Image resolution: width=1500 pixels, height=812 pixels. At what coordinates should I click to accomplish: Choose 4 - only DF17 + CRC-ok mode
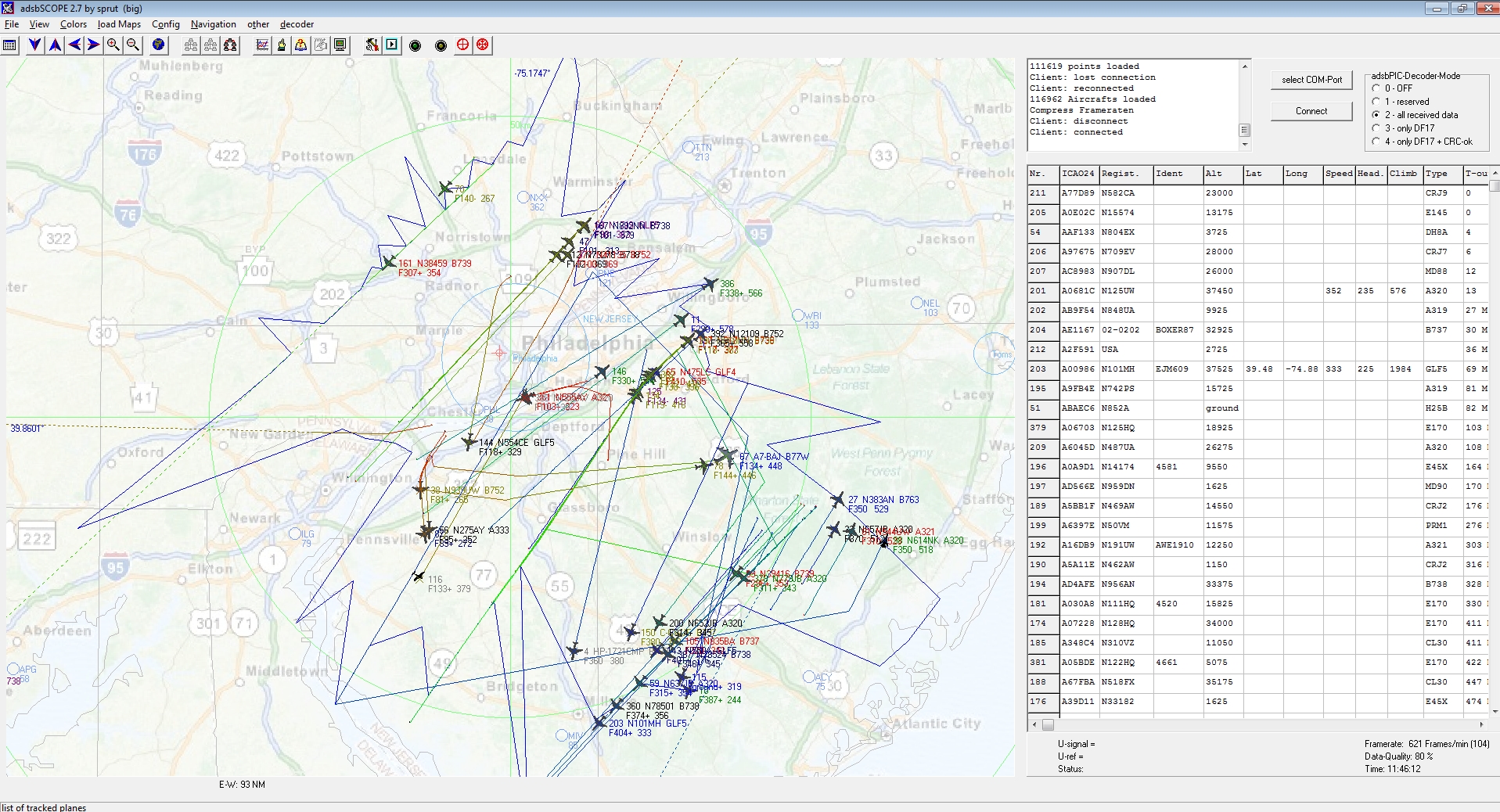(1376, 142)
